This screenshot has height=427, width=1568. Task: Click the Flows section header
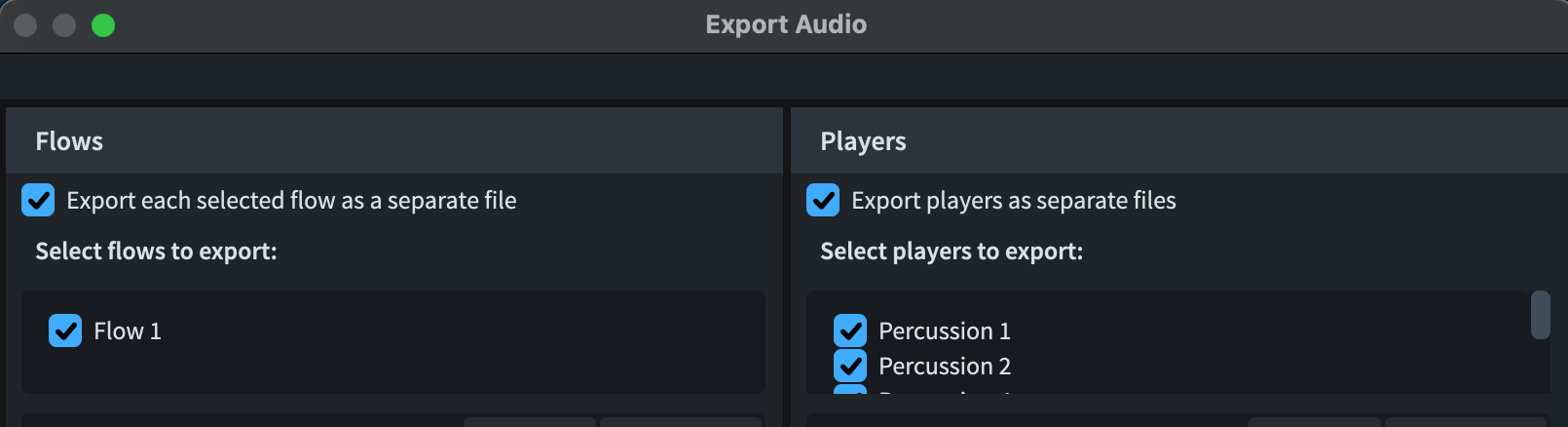point(69,141)
